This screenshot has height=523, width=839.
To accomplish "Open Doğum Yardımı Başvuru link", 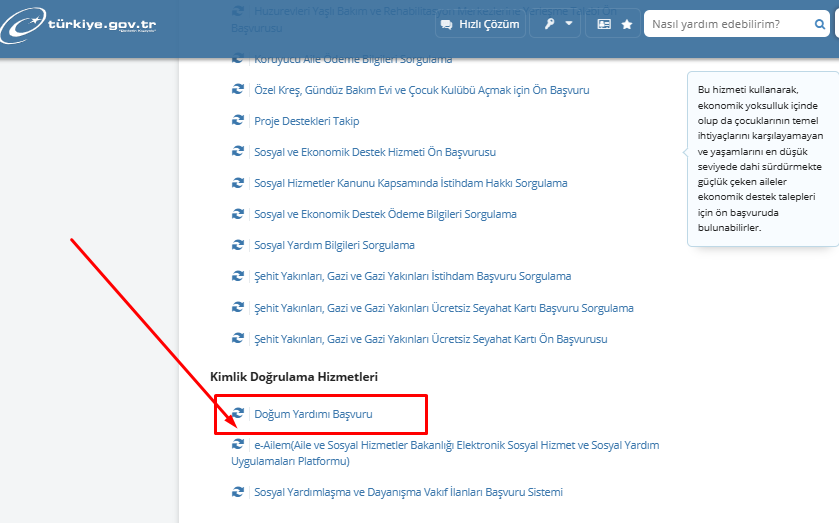I will tap(313, 413).
